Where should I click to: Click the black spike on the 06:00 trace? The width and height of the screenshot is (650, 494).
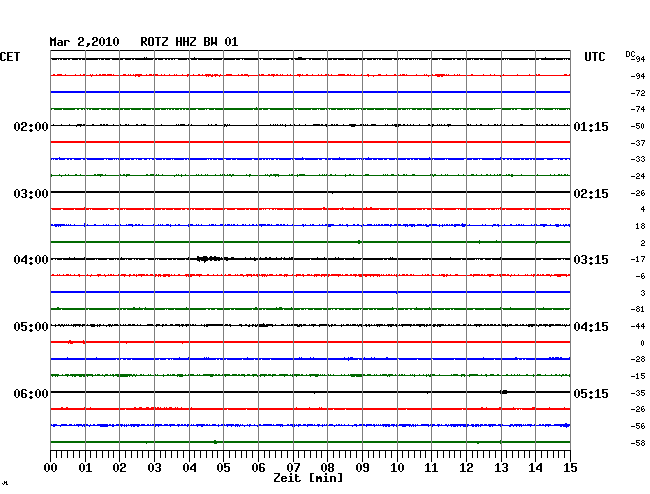pyautogui.click(x=504, y=392)
